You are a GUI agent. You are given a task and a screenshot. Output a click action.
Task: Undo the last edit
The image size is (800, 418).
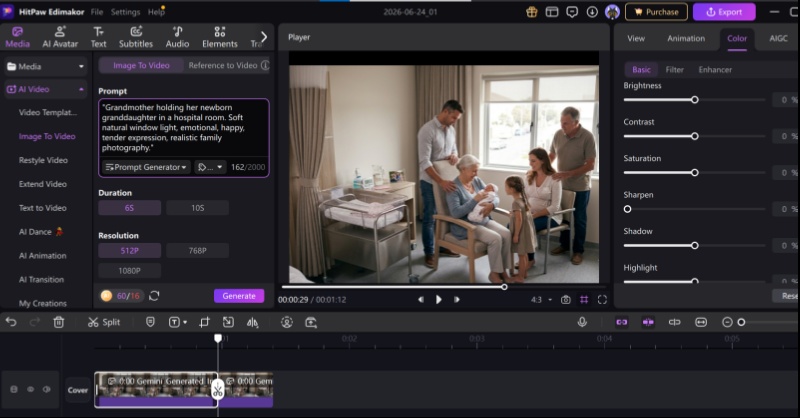[11, 322]
